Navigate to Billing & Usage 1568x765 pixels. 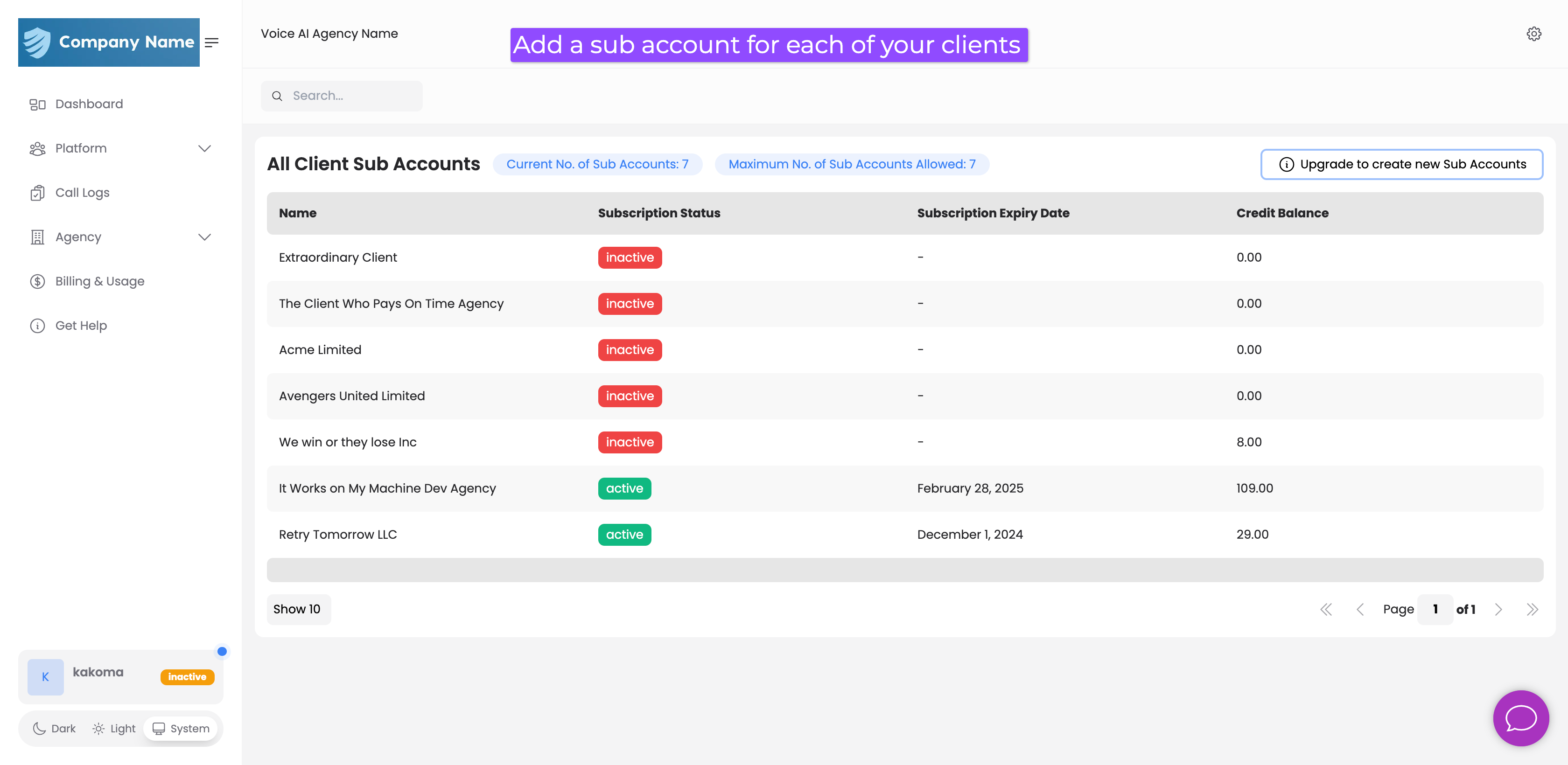click(x=99, y=281)
